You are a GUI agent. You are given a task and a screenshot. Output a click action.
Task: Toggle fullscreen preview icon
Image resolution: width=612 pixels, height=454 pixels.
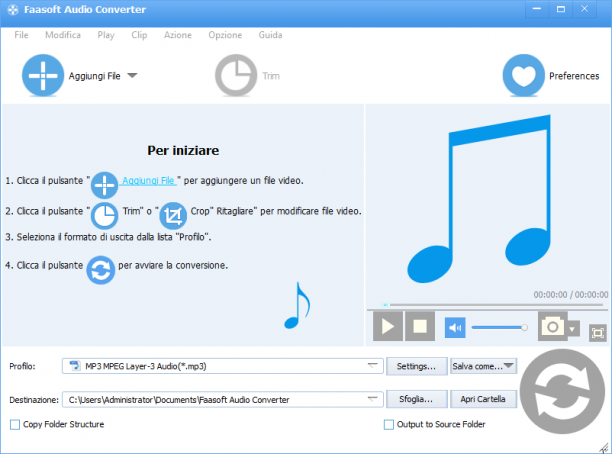point(598,333)
